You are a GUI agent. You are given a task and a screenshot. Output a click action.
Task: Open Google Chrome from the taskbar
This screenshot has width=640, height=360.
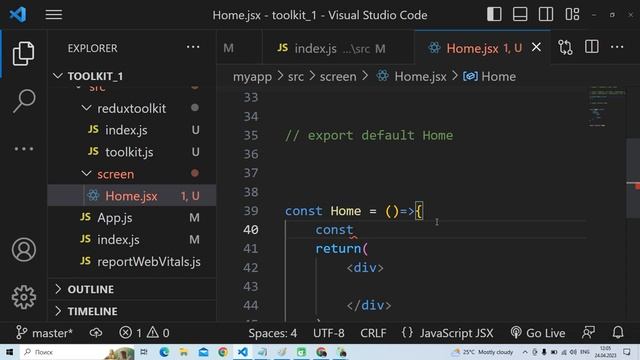point(223,352)
